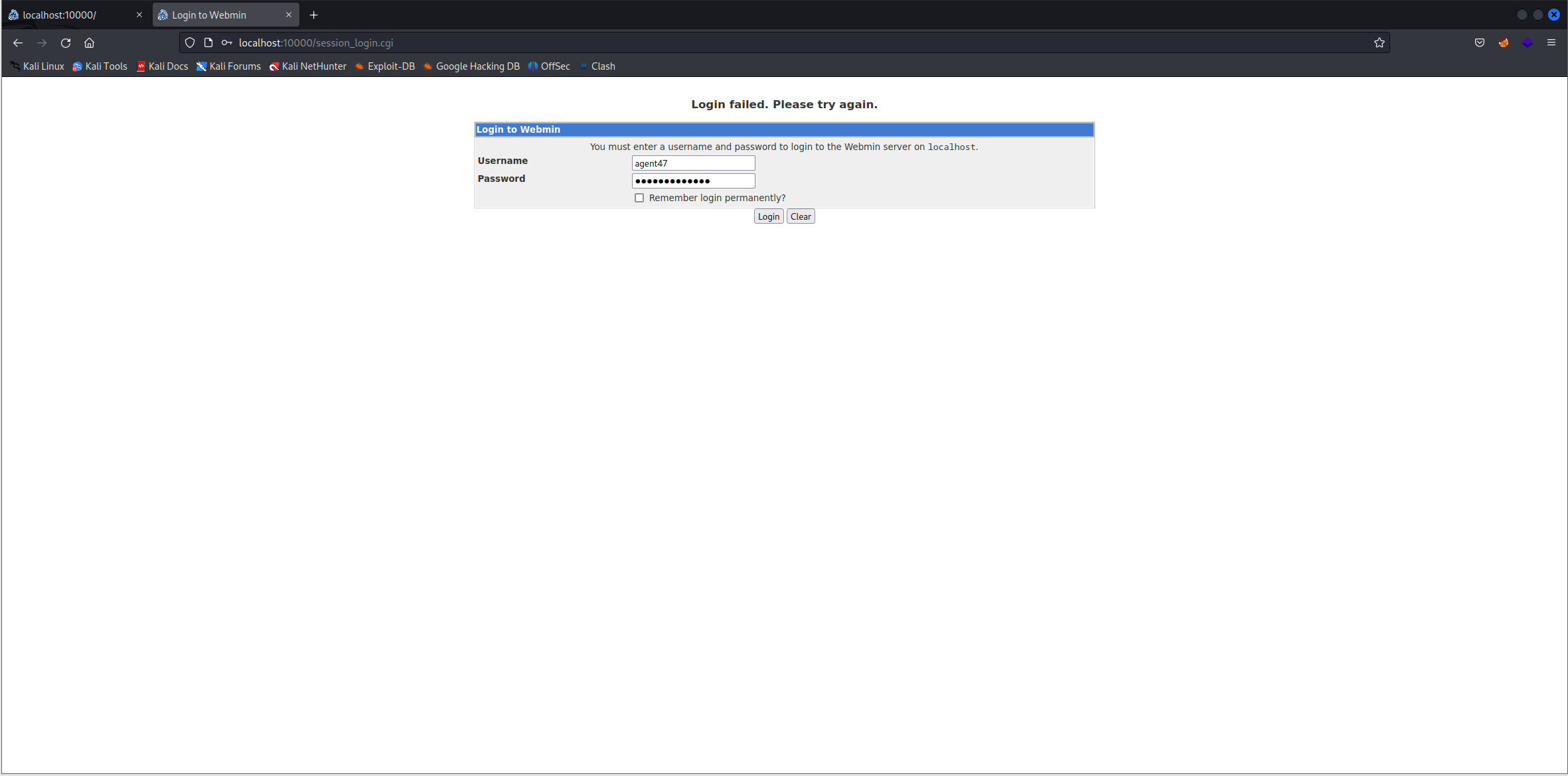Click the tracking protection shield icon
This screenshot has width=1568, height=776.
(x=190, y=42)
